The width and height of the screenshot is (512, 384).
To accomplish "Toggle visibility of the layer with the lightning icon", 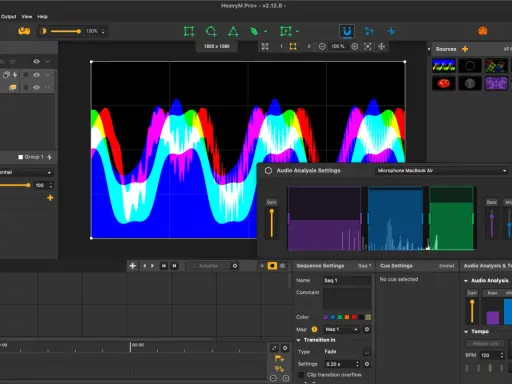I will click(36, 75).
